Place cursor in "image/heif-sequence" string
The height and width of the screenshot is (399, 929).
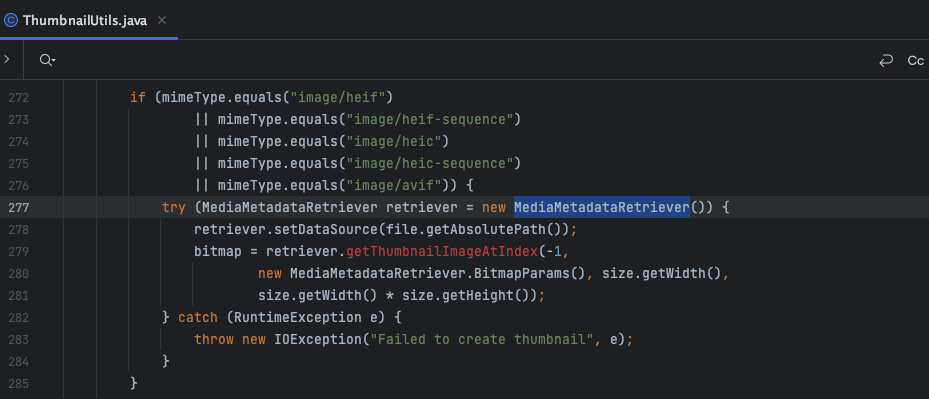(430, 120)
